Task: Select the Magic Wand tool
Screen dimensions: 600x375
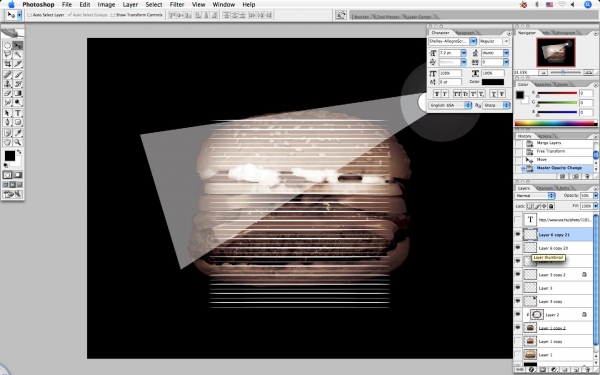Action: (18, 55)
